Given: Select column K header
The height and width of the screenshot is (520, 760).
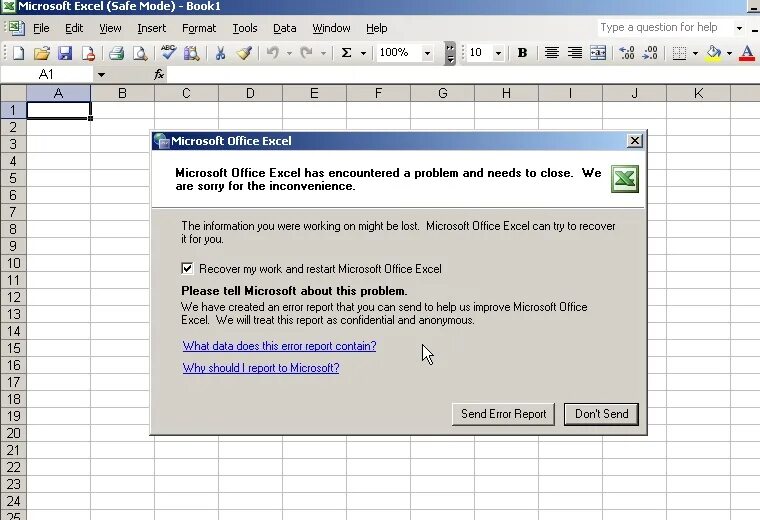Looking at the screenshot, I should [x=698, y=93].
